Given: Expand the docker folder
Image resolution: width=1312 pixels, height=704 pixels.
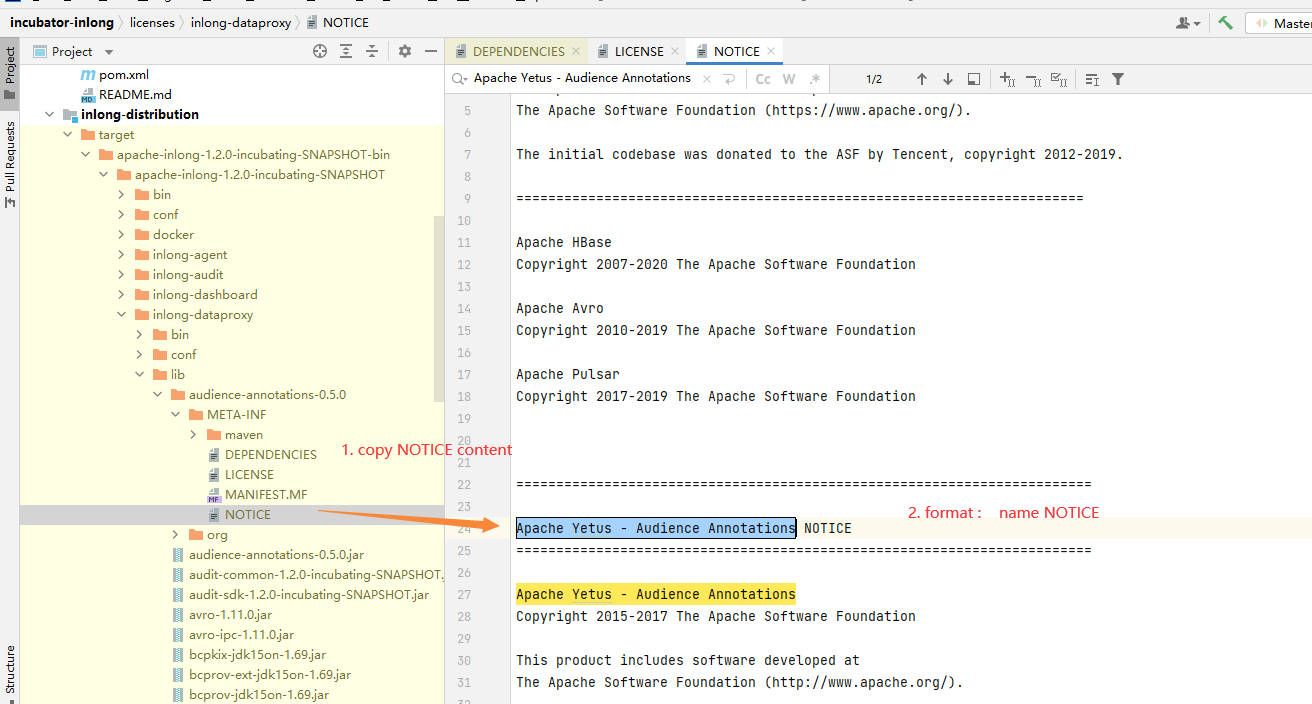Looking at the screenshot, I should 121,235.
